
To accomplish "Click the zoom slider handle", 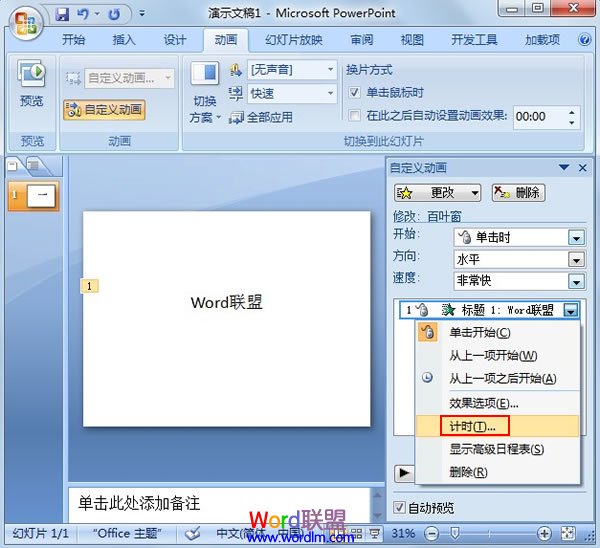I will [455, 533].
